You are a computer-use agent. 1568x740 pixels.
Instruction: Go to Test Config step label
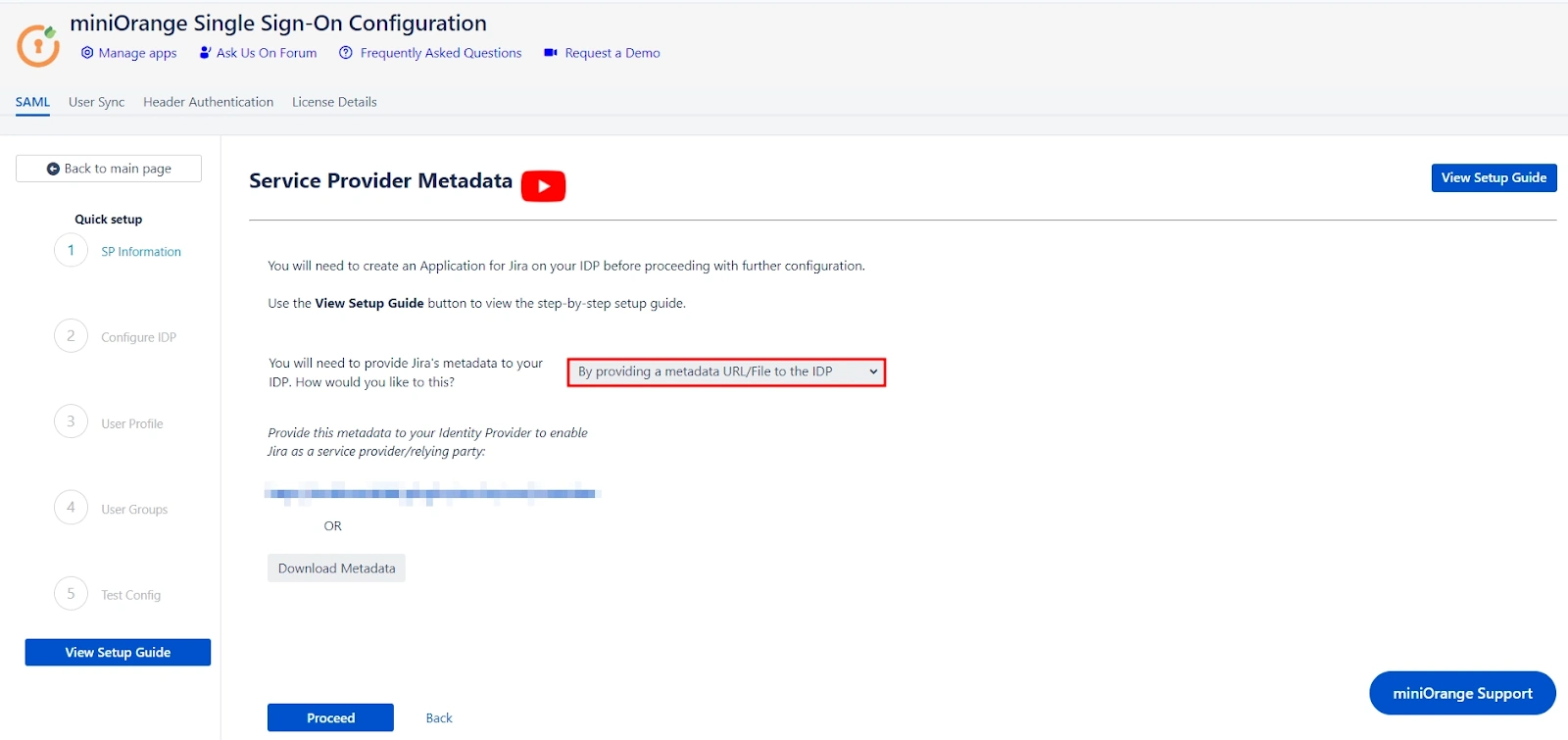point(130,595)
